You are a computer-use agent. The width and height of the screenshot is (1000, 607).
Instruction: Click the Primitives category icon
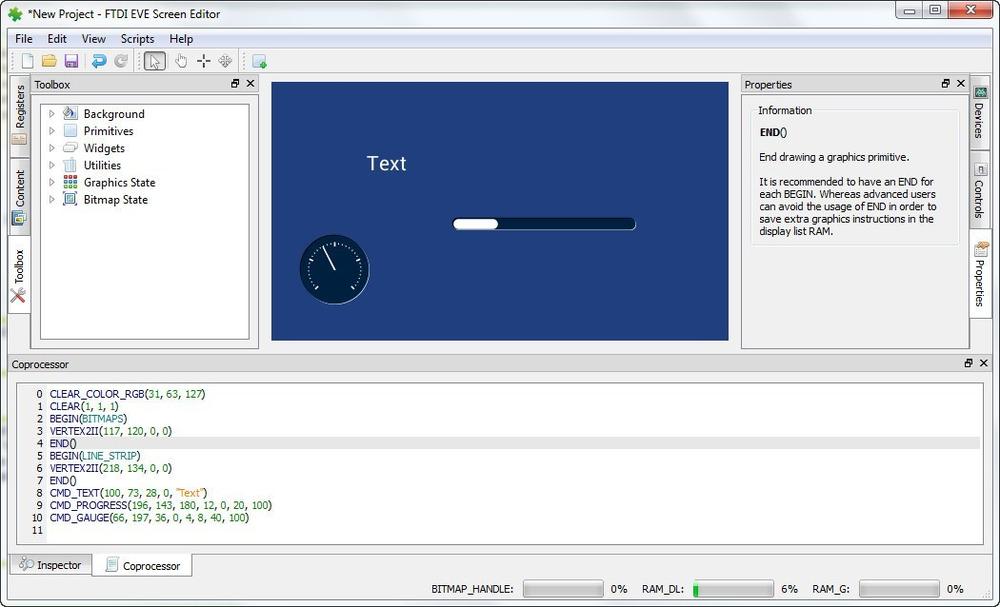(70, 131)
